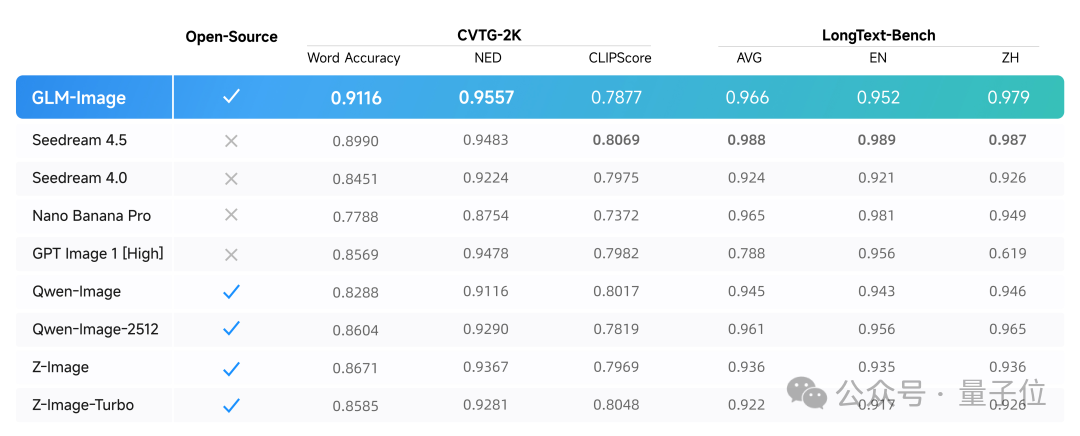Click the ZH column header
1080x436 pixels.
point(1011,58)
